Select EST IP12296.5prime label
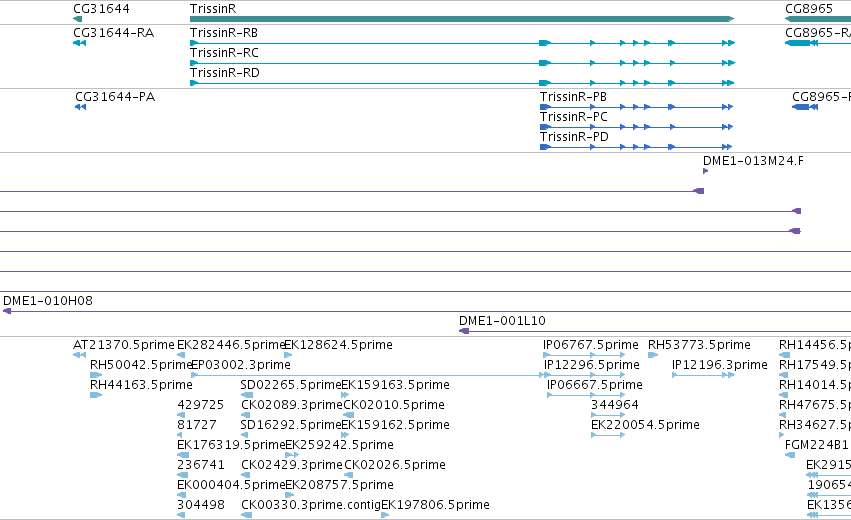The image size is (851, 520). point(592,365)
